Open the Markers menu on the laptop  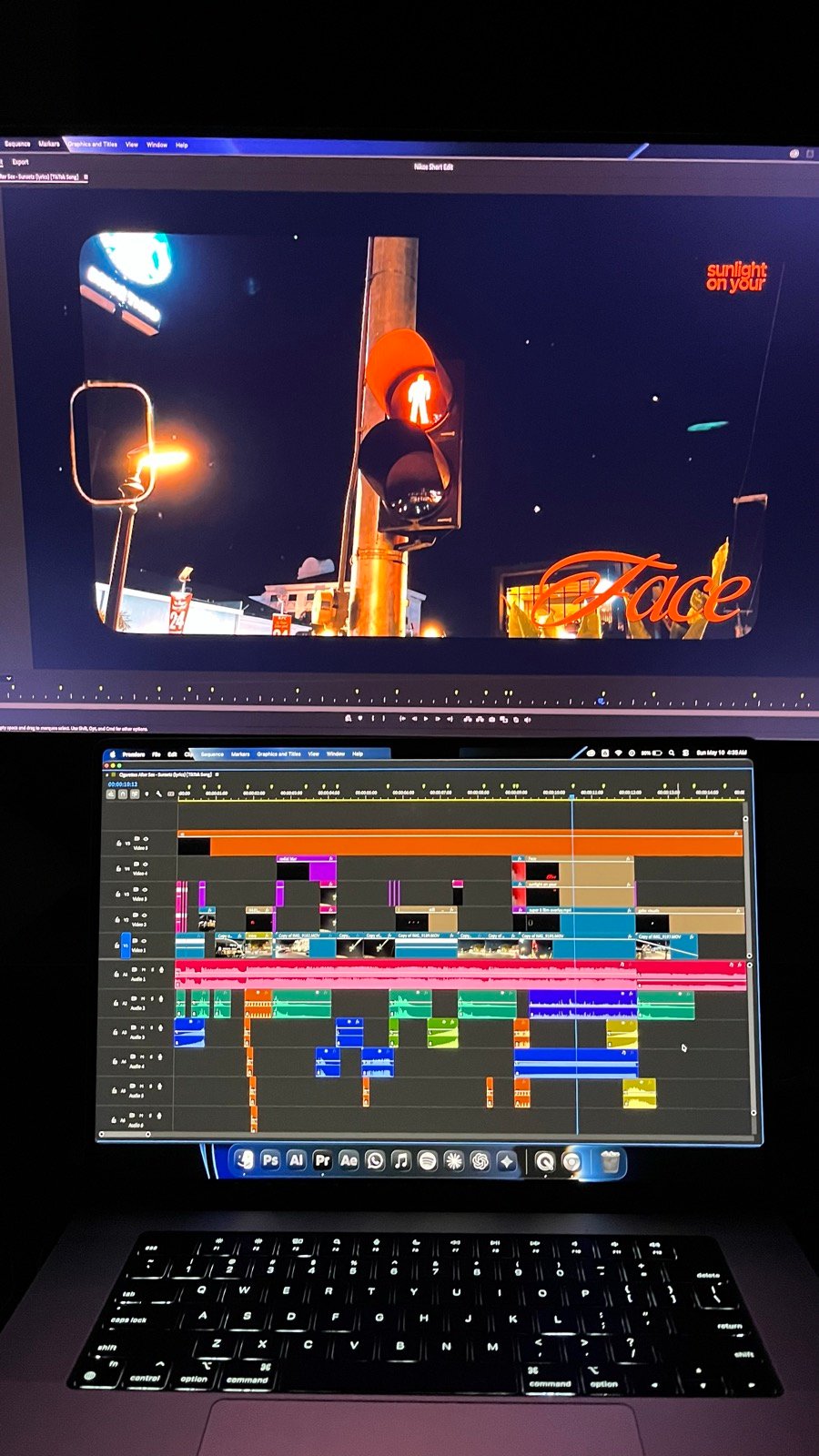(240, 753)
